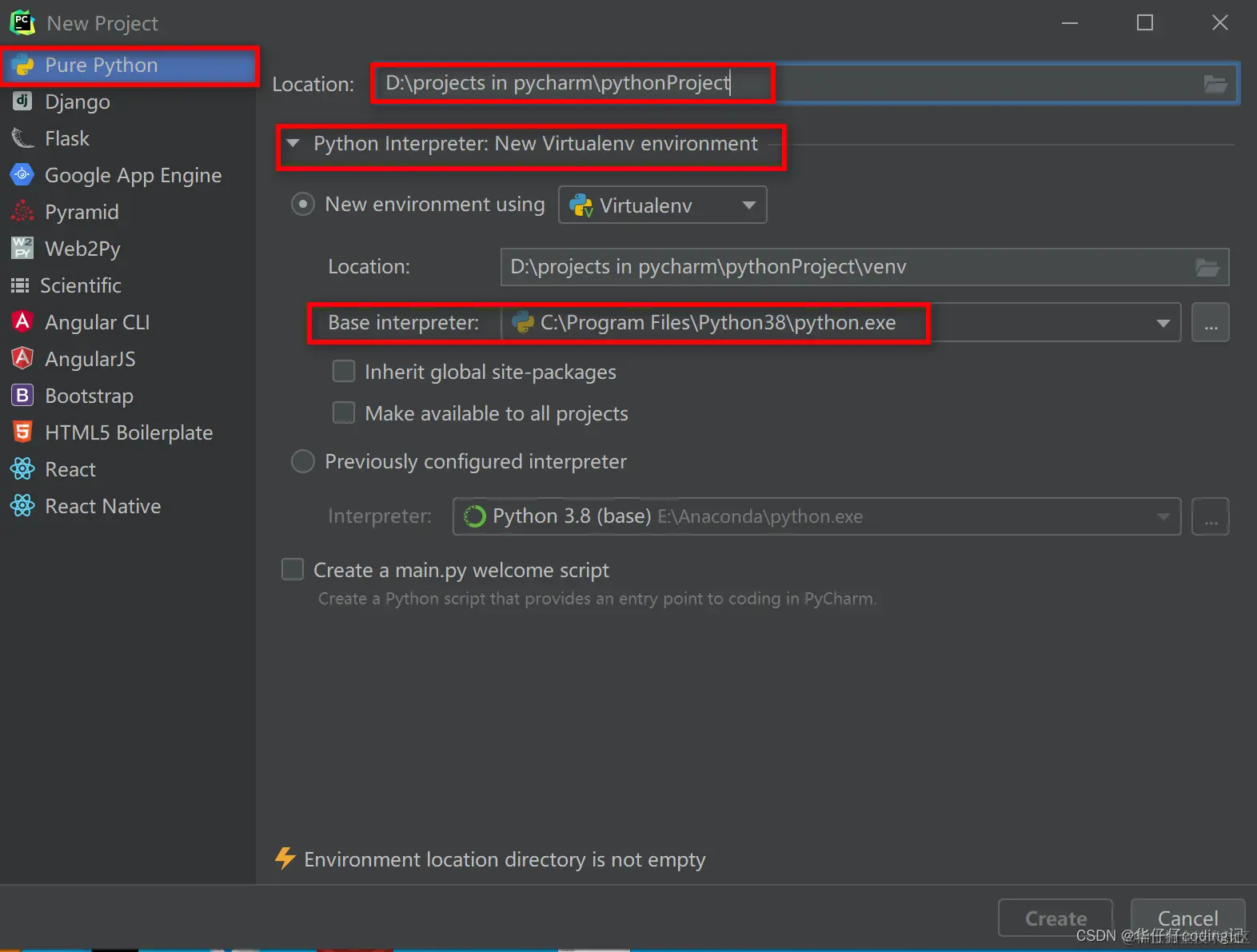The width and height of the screenshot is (1257, 952).
Task: Enable Inherit global site-packages
Action: point(344,371)
